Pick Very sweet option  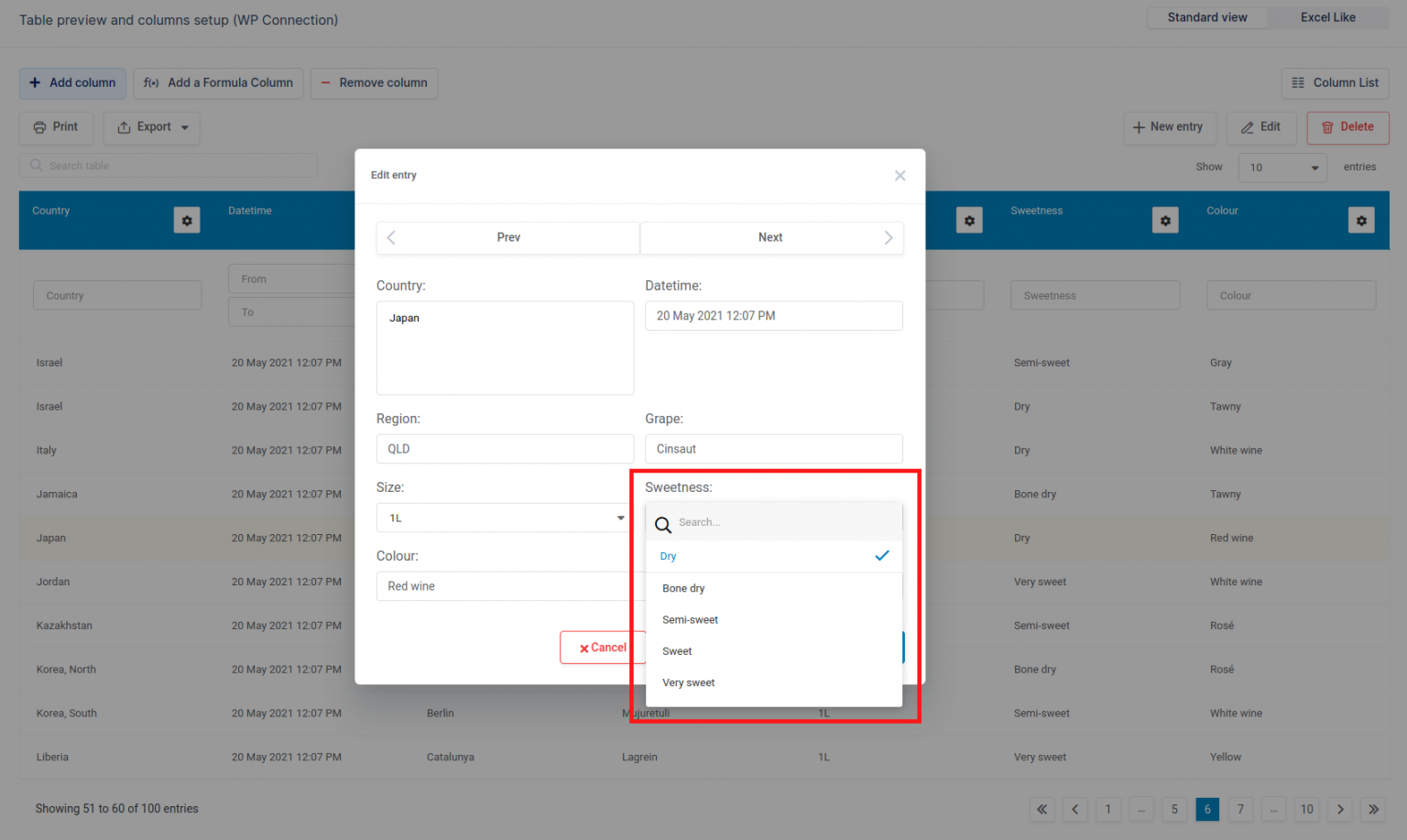pyautogui.click(x=774, y=682)
